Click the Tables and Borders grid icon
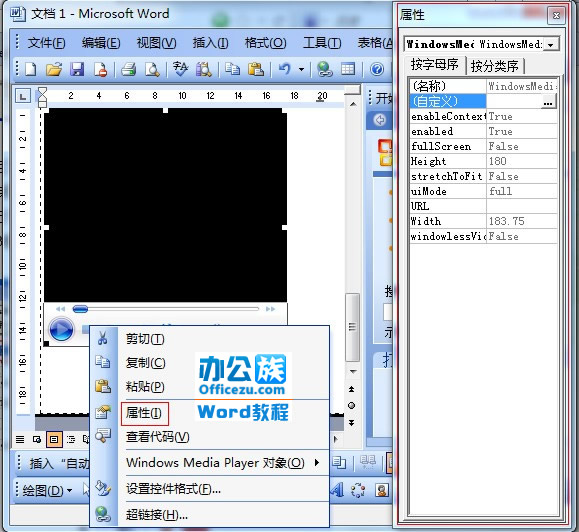The width and height of the screenshot is (579, 532). [x=348, y=69]
